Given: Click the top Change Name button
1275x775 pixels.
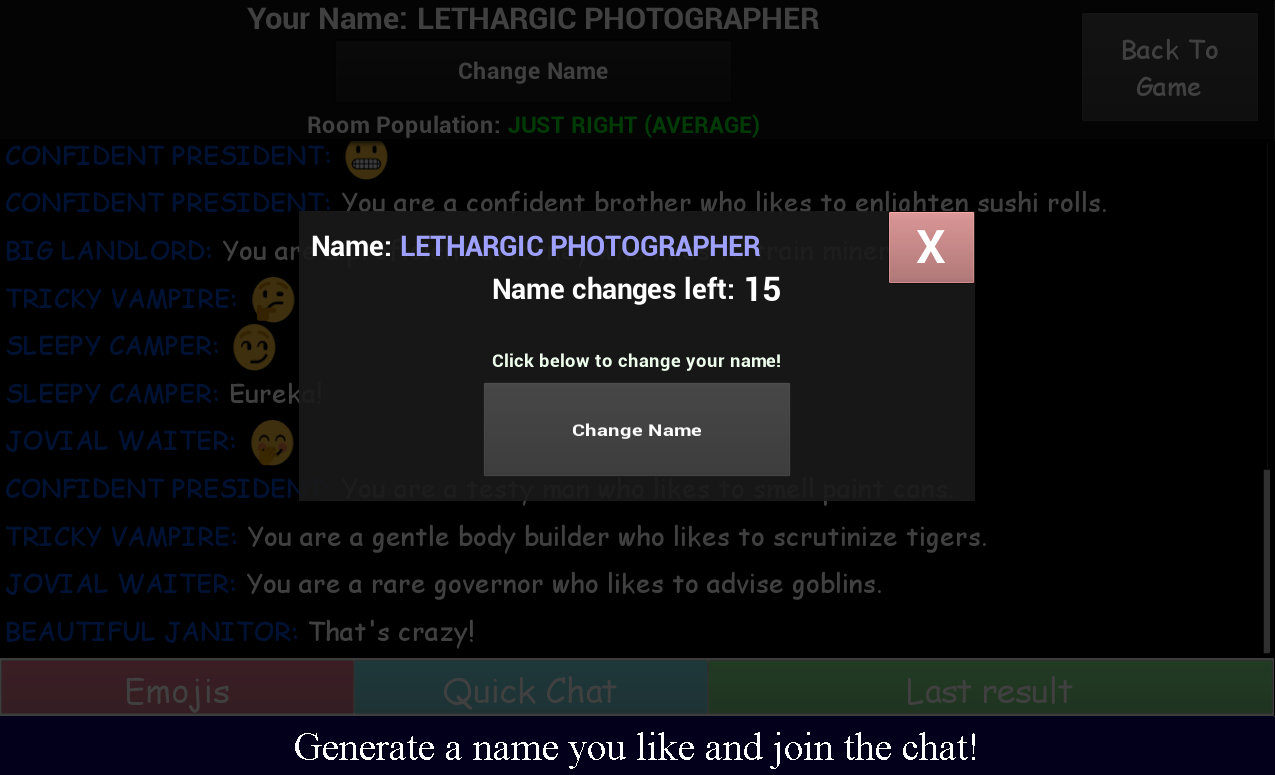Looking at the screenshot, I should [533, 71].
